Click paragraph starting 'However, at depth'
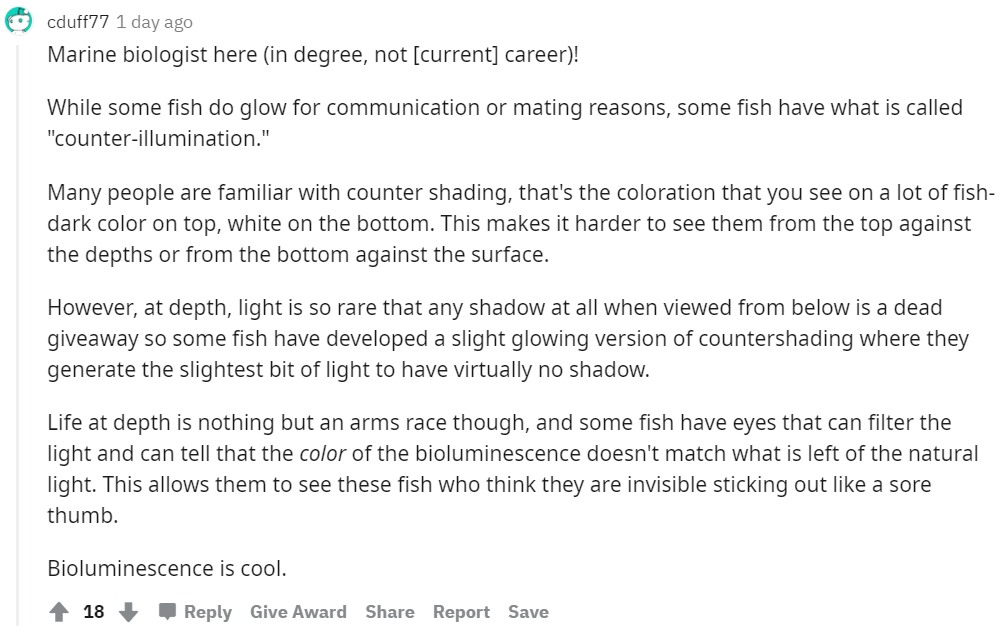1001x626 pixels. coord(508,338)
